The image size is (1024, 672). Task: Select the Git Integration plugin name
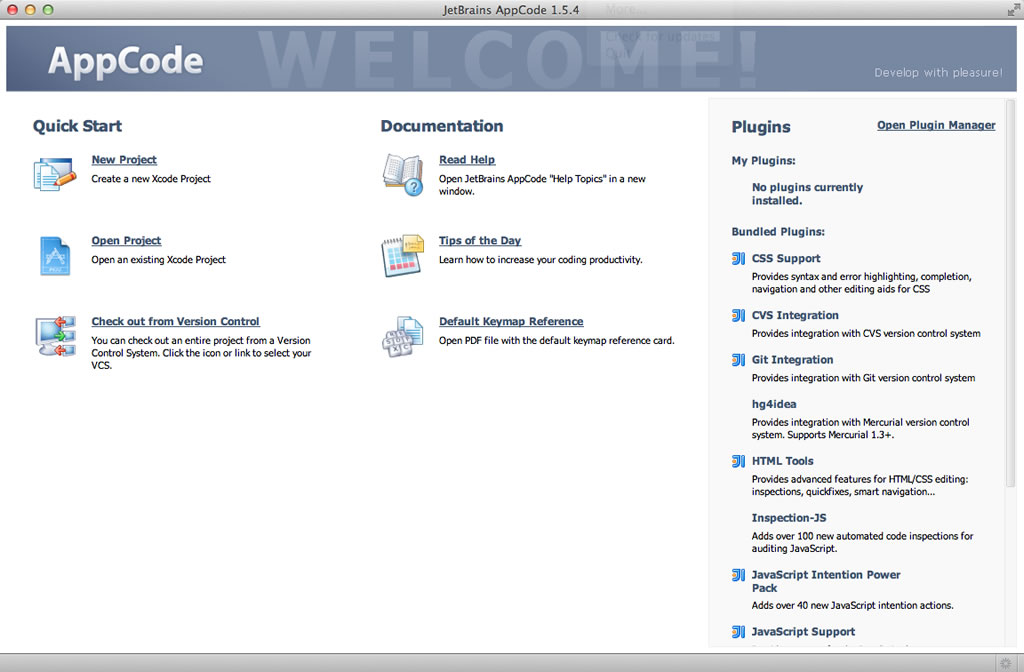pyautogui.click(x=793, y=360)
